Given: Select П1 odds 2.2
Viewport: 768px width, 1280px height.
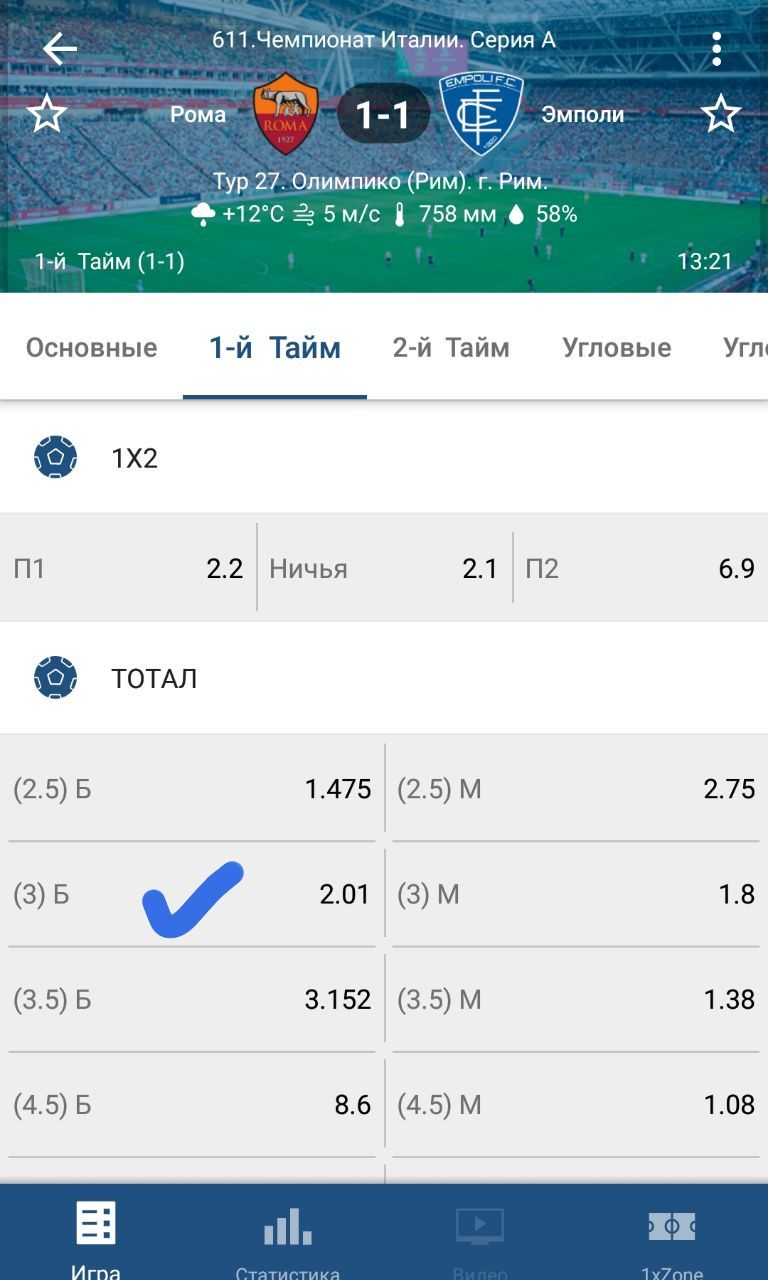Looking at the screenshot, I should click(128, 569).
